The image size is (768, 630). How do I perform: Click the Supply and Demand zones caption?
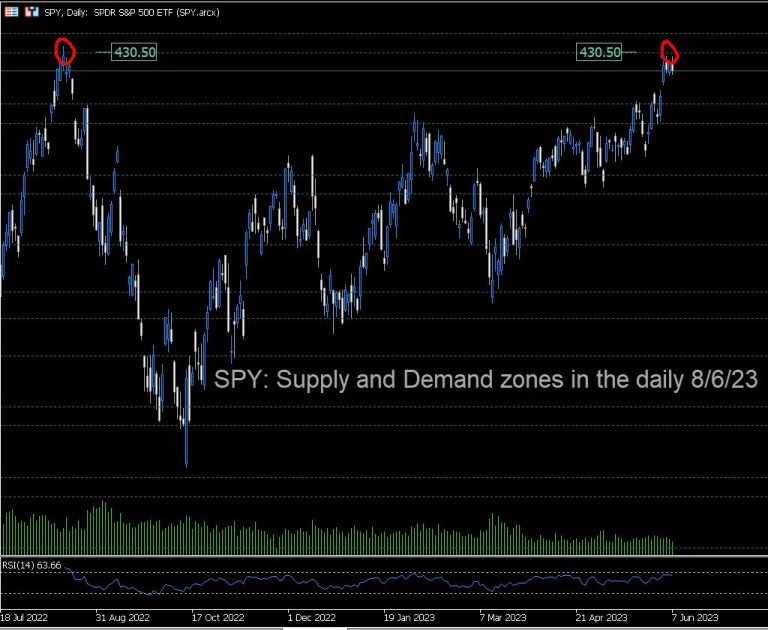[486, 379]
